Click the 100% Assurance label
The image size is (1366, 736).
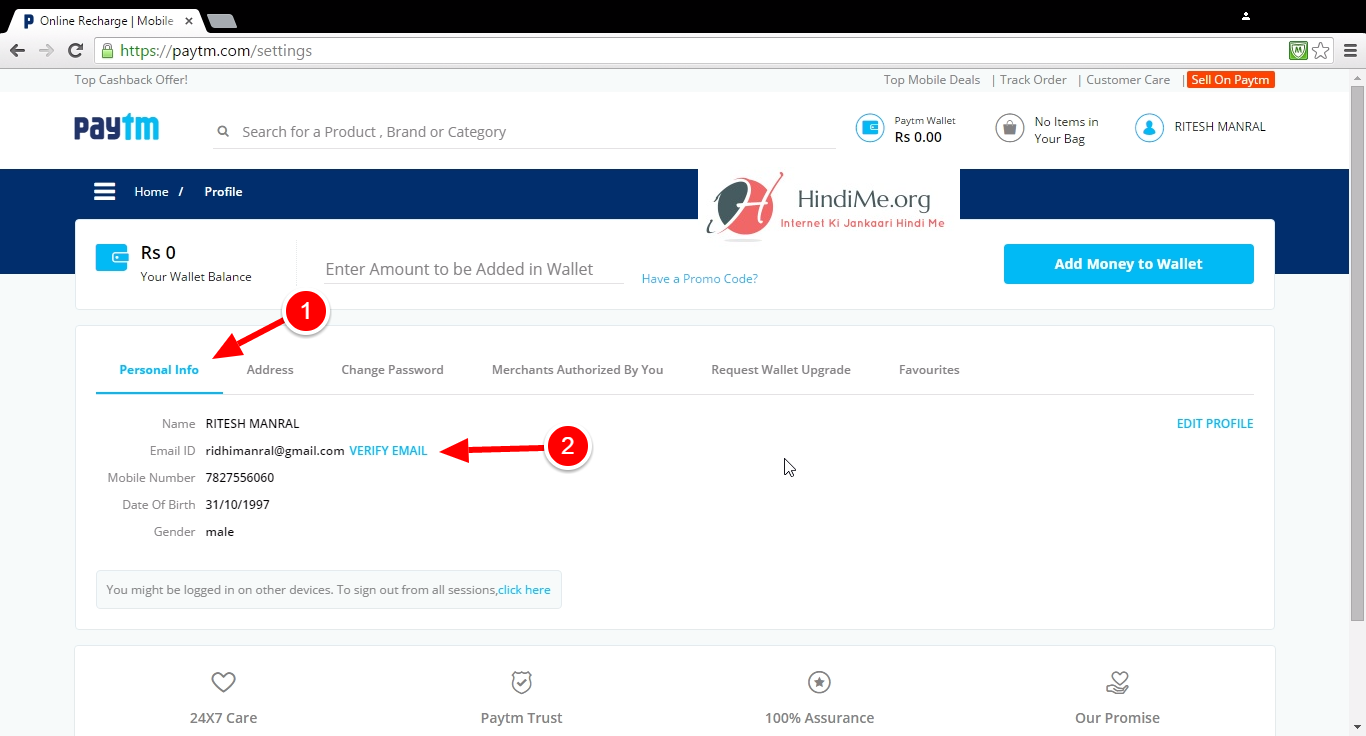pyautogui.click(x=819, y=718)
